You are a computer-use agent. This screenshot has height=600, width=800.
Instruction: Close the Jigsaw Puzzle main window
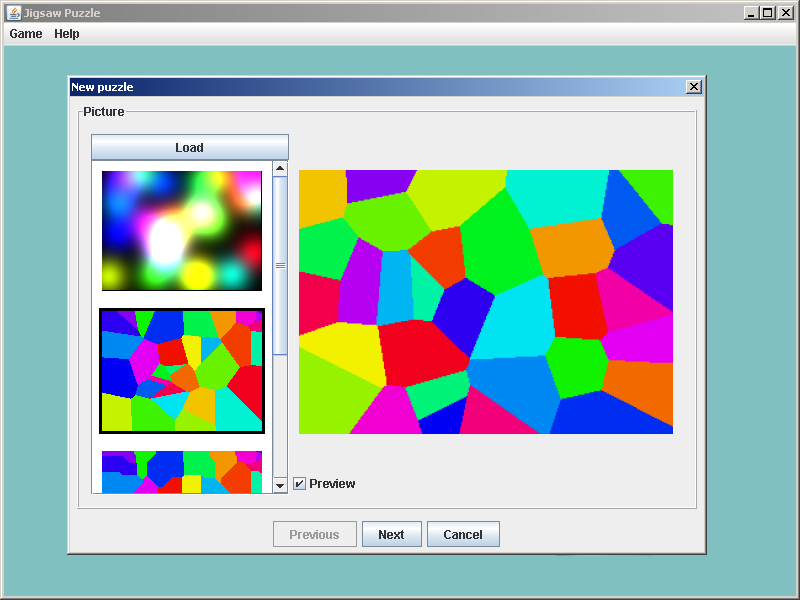pos(784,13)
